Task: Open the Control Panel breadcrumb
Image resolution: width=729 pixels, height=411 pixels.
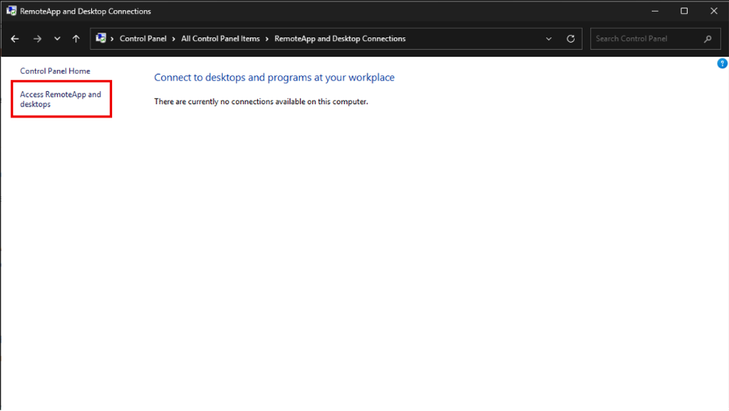Action: pyautogui.click(x=143, y=39)
